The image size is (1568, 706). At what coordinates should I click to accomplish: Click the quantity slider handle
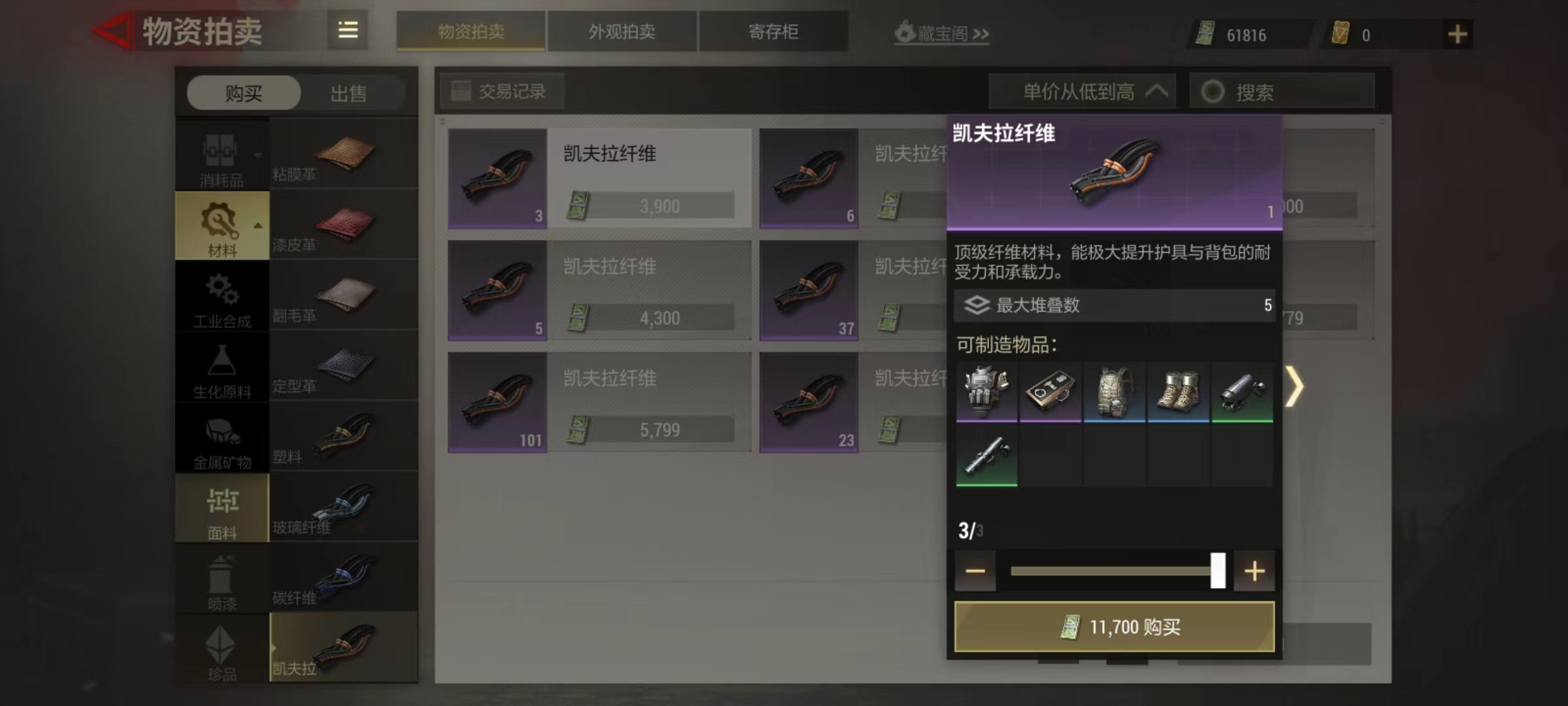point(1218,571)
